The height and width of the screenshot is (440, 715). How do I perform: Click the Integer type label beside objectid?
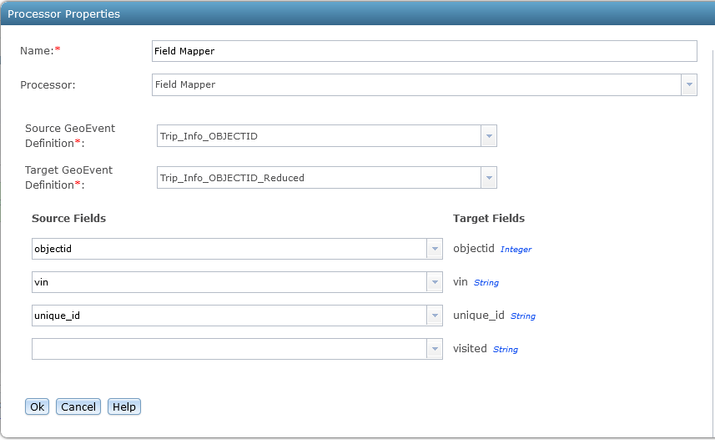point(516,249)
